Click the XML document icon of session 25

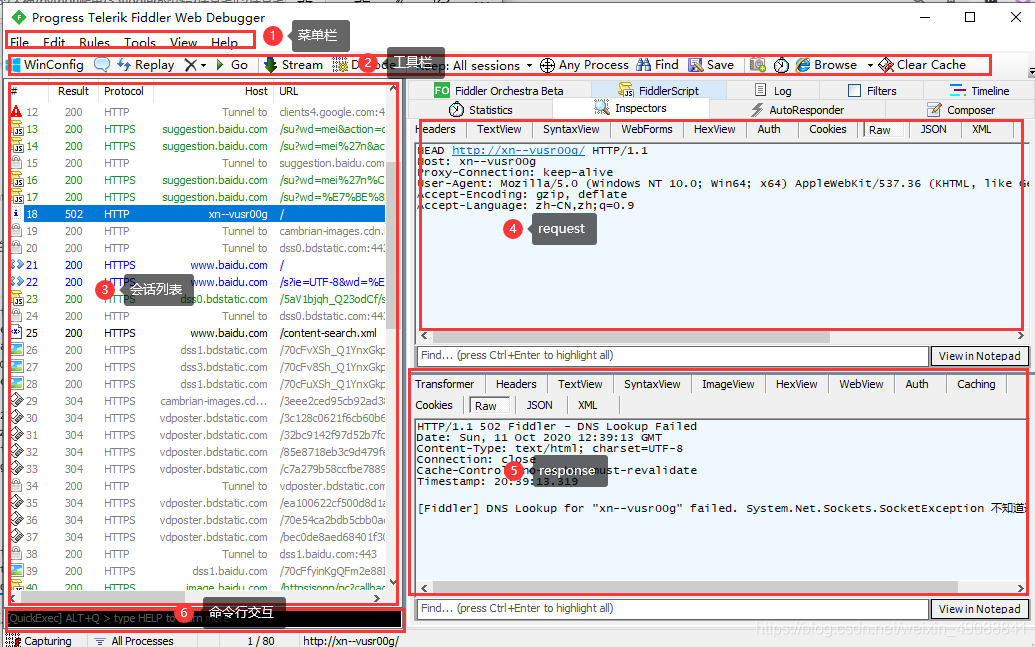click(x=16, y=333)
